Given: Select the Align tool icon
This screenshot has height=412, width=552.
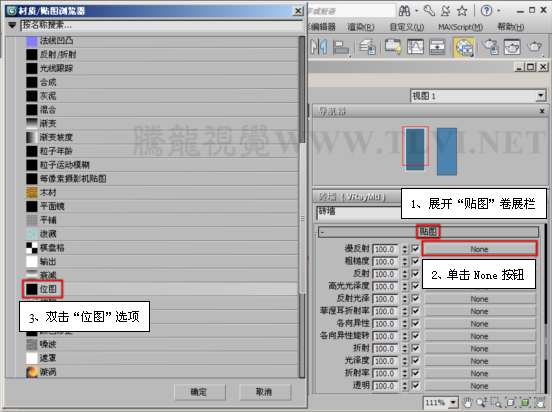Looking at the screenshot, I should click(340, 47).
